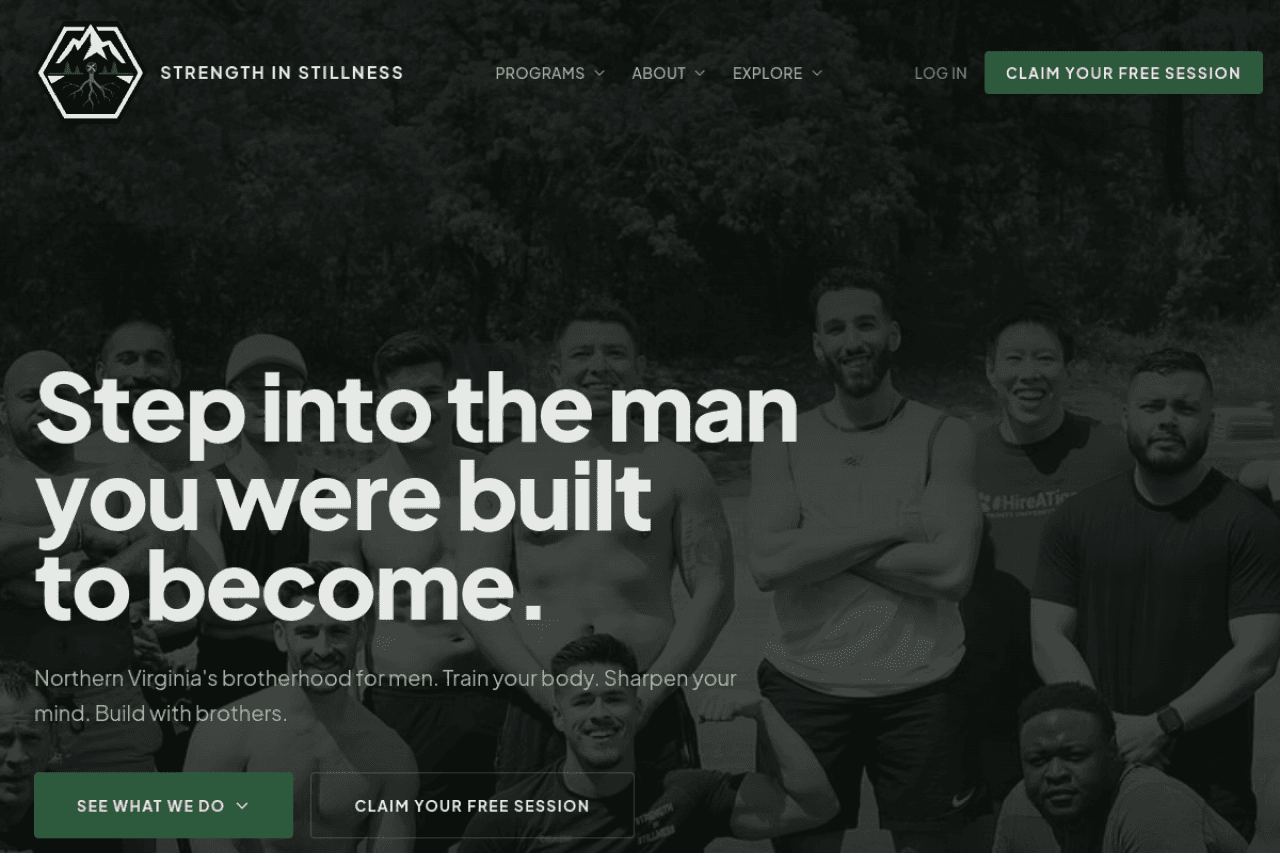
Task: Click the Nike swoosh on the black shorts
Action: 961,800
